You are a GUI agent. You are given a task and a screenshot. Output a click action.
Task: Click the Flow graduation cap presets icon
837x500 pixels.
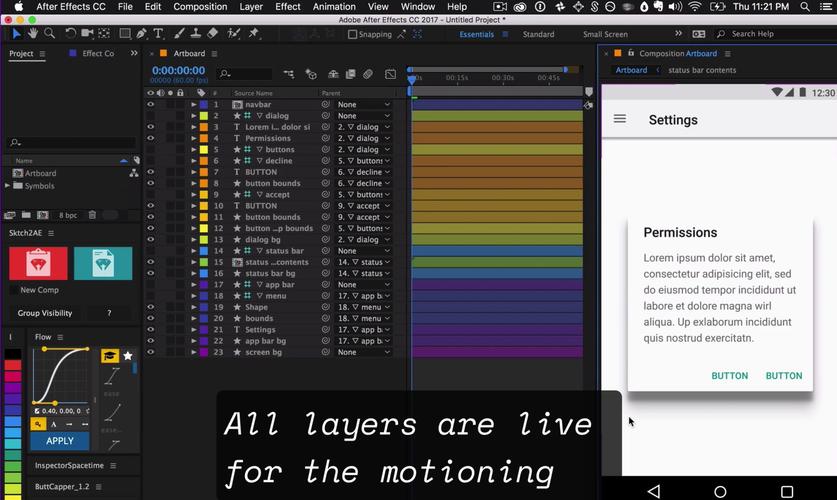click(110, 356)
